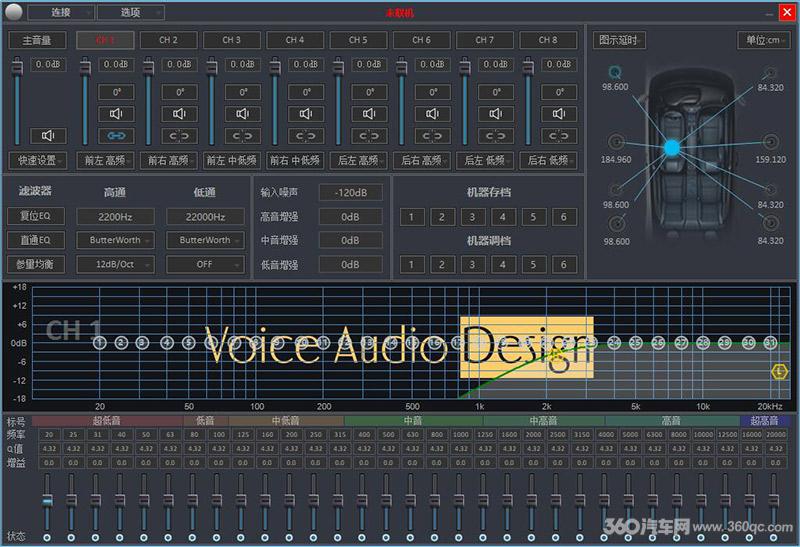Toggle the CH 4 link chain icon
The height and width of the screenshot is (547, 800).
pos(306,136)
